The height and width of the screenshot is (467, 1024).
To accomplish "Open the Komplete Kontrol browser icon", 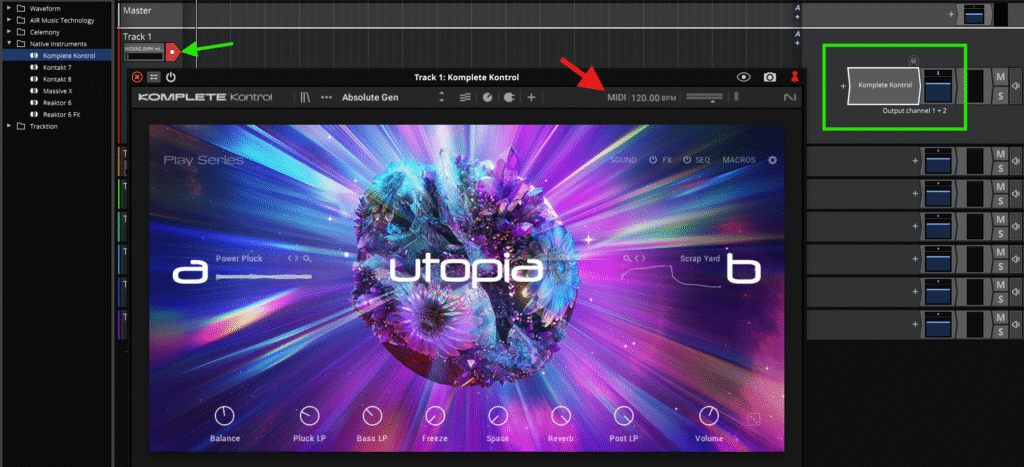I will (x=305, y=97).
